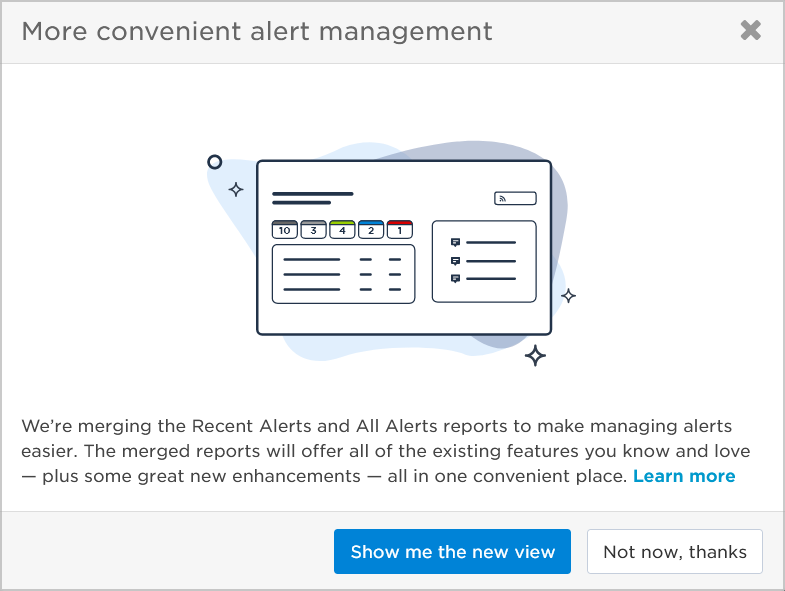Click the RSS feed icon box
Image resolution: width=785 pixels, height=591 pixels.
point(515,198)
